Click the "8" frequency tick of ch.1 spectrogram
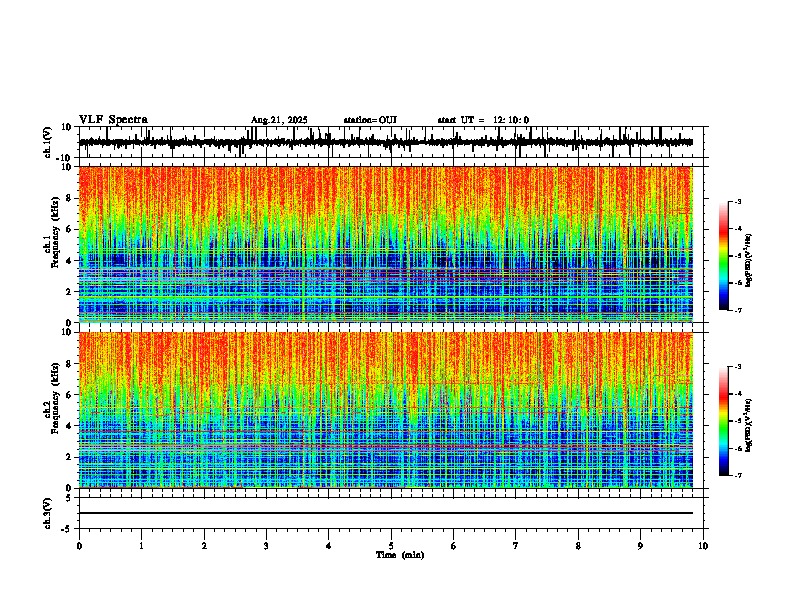Screen dimensions: 792x612 pos(70,198)
